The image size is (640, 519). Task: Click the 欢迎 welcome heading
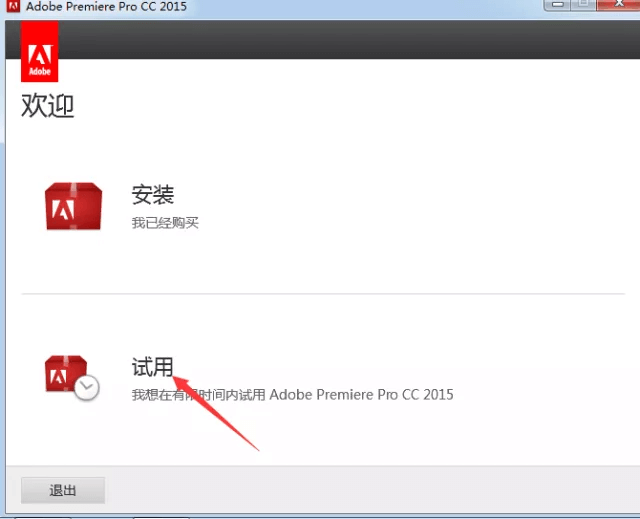(x=47, y=106)
